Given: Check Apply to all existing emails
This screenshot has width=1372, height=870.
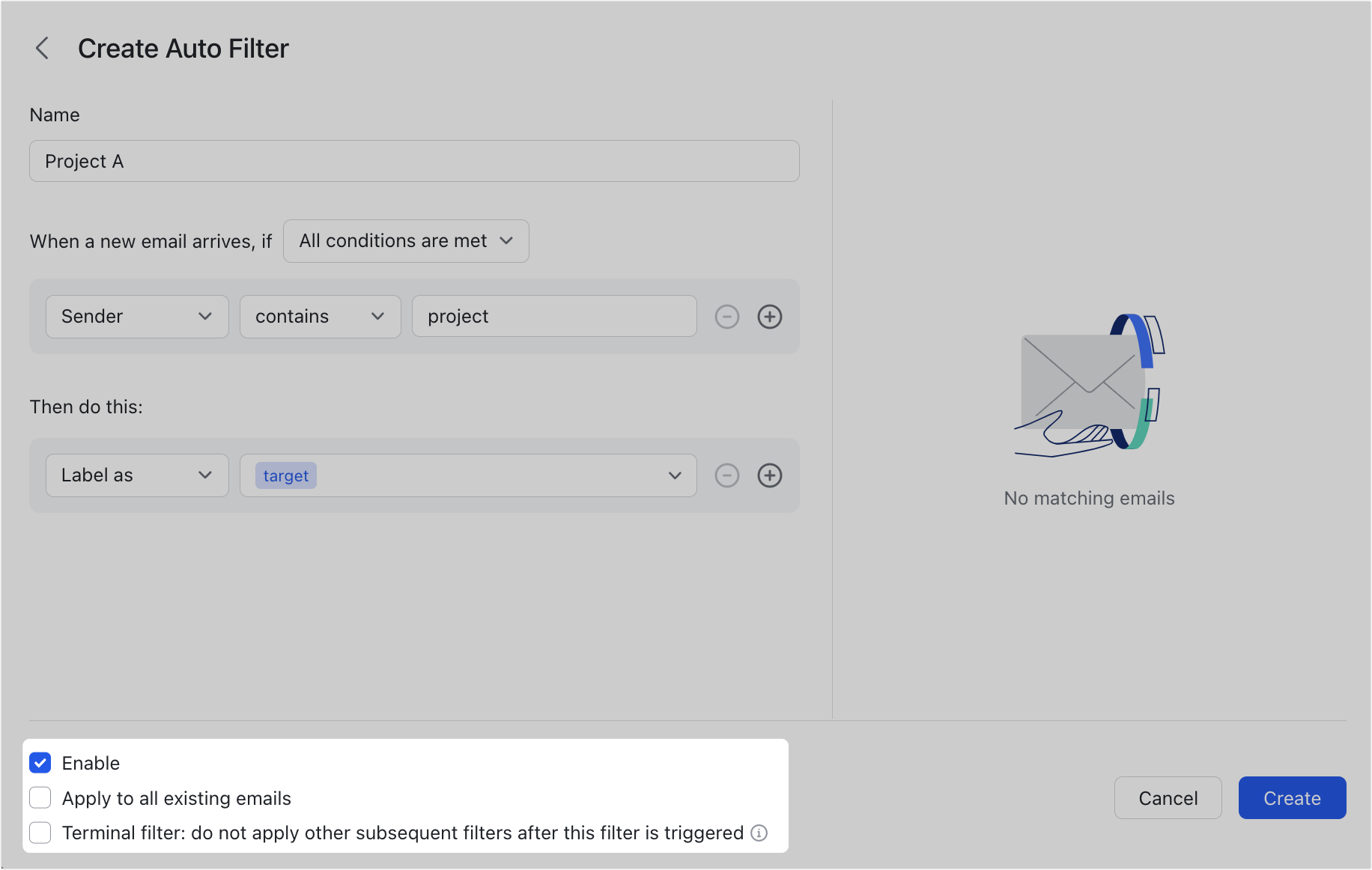Looking at the screenshot, I should (x=40, y=797).
